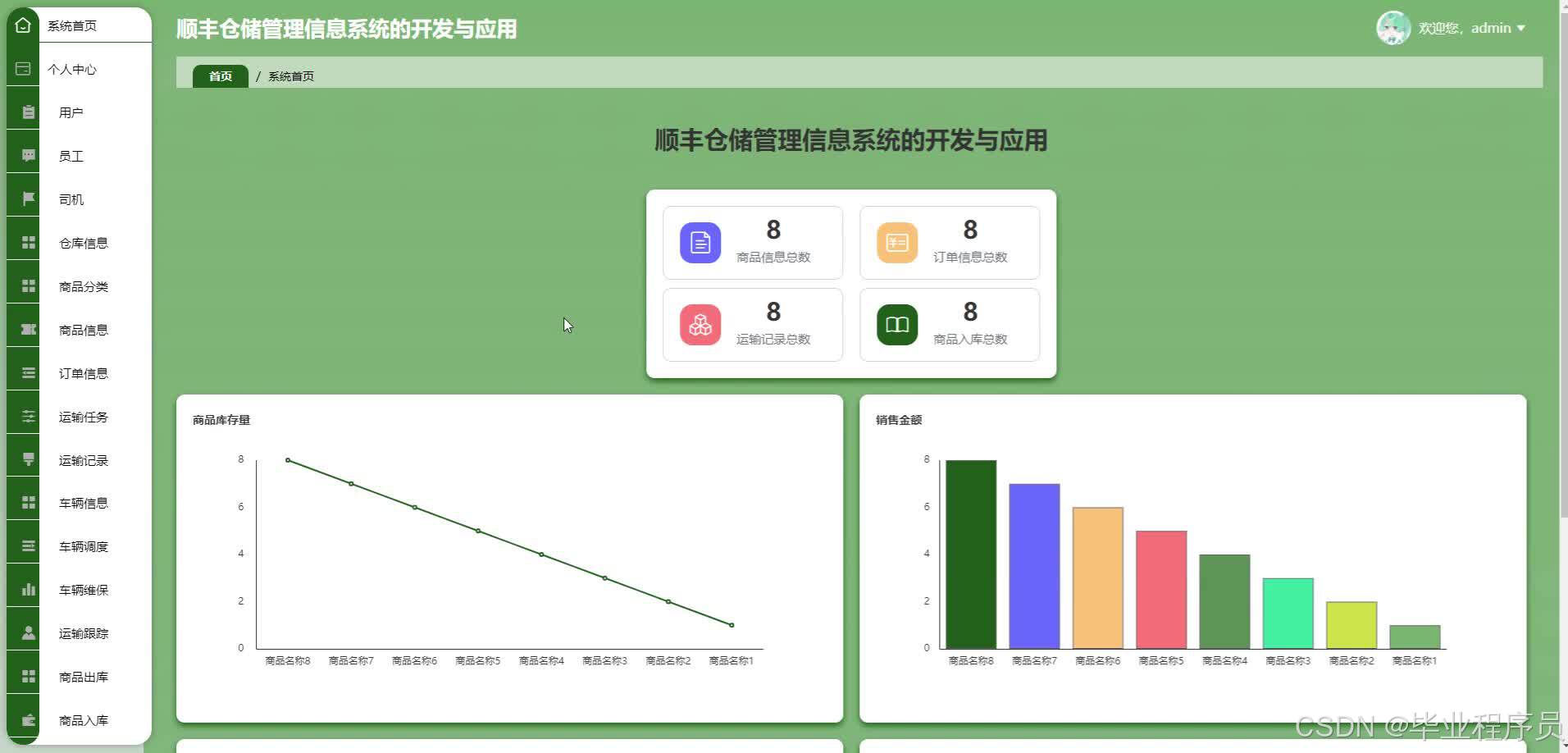
Task: Click the 运输跟踪 person icon in sidebar
Action: [x=27, y=632]
